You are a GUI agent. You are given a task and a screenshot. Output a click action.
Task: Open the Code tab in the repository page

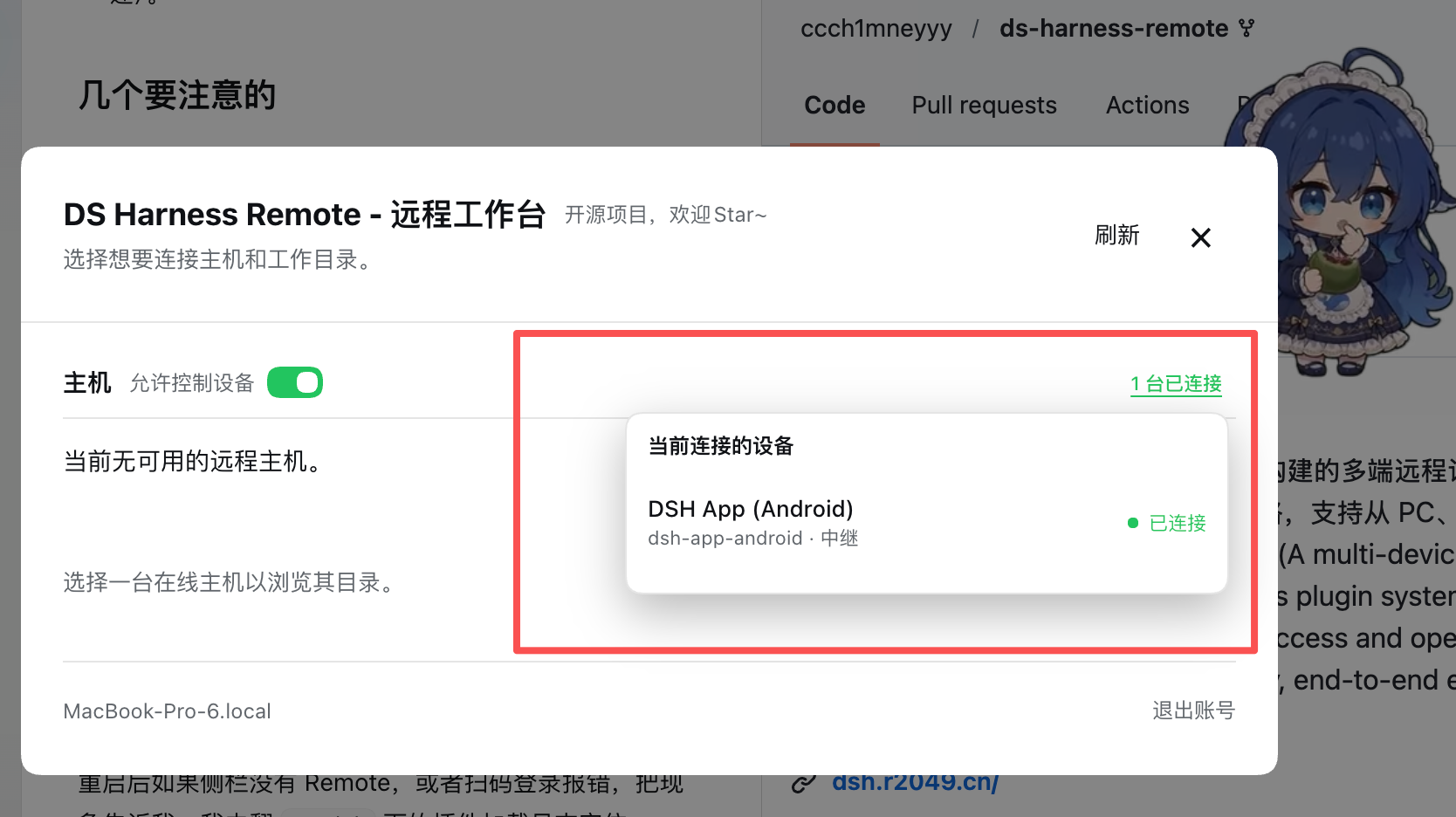(834, 106)
